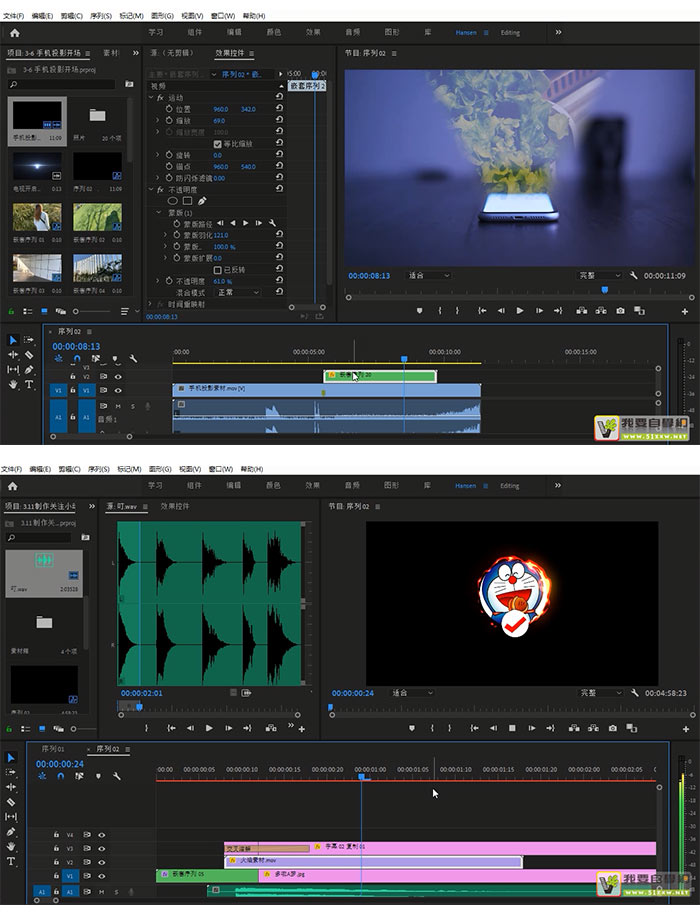Open Home screen icon in lower window
The image size is (700, 913).
pos(13,486)
